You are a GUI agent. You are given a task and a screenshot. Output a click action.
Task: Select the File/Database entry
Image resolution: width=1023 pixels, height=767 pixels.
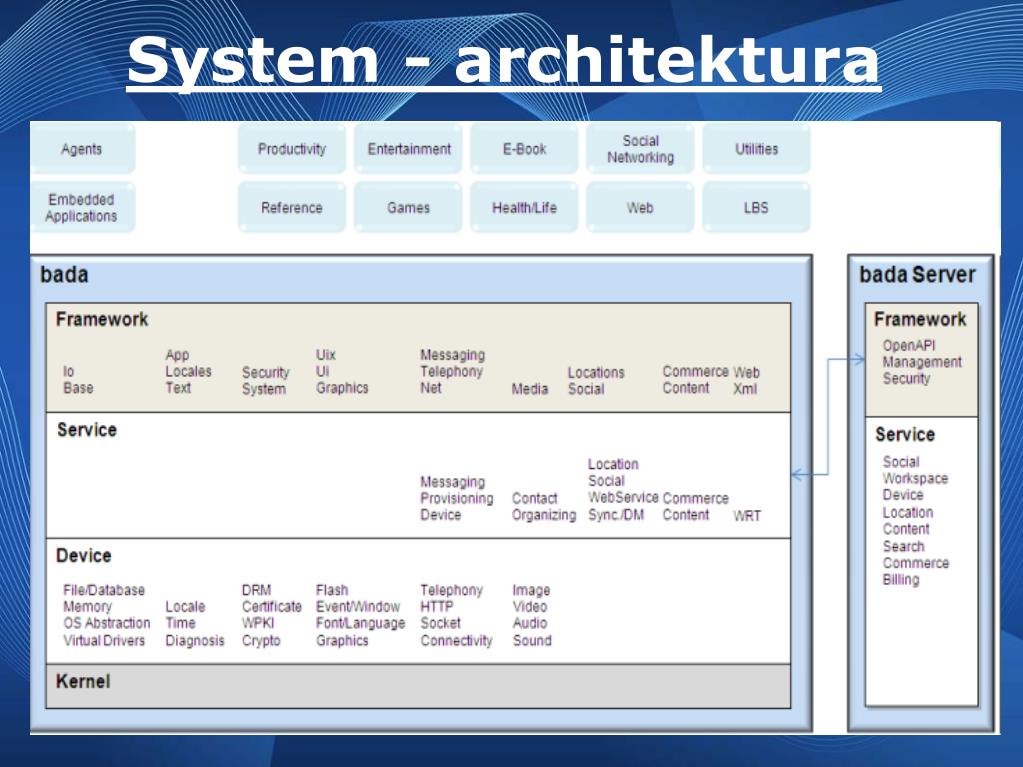[x=104, y=590]
